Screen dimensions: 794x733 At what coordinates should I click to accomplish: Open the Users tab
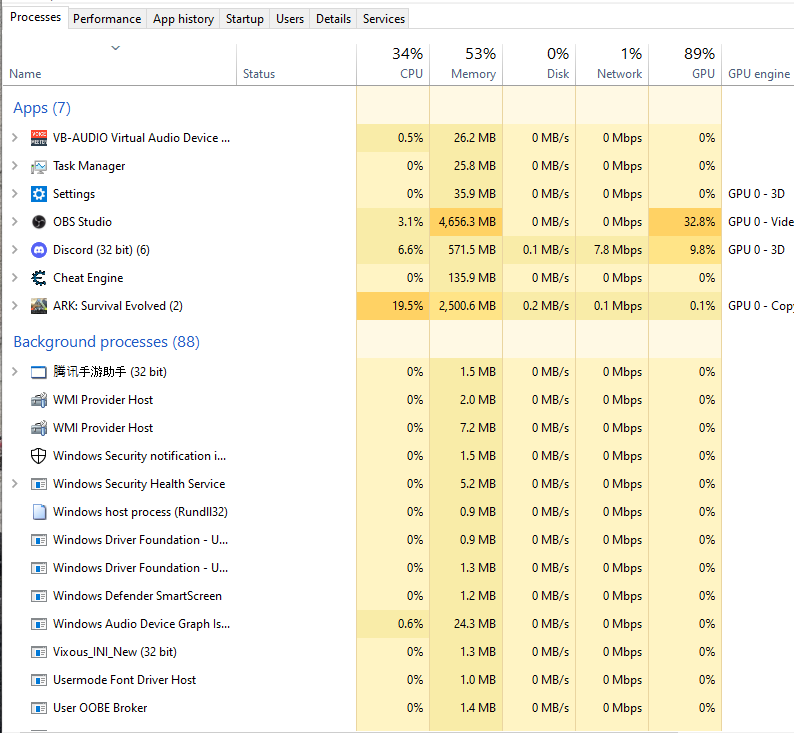pos(290,19)
